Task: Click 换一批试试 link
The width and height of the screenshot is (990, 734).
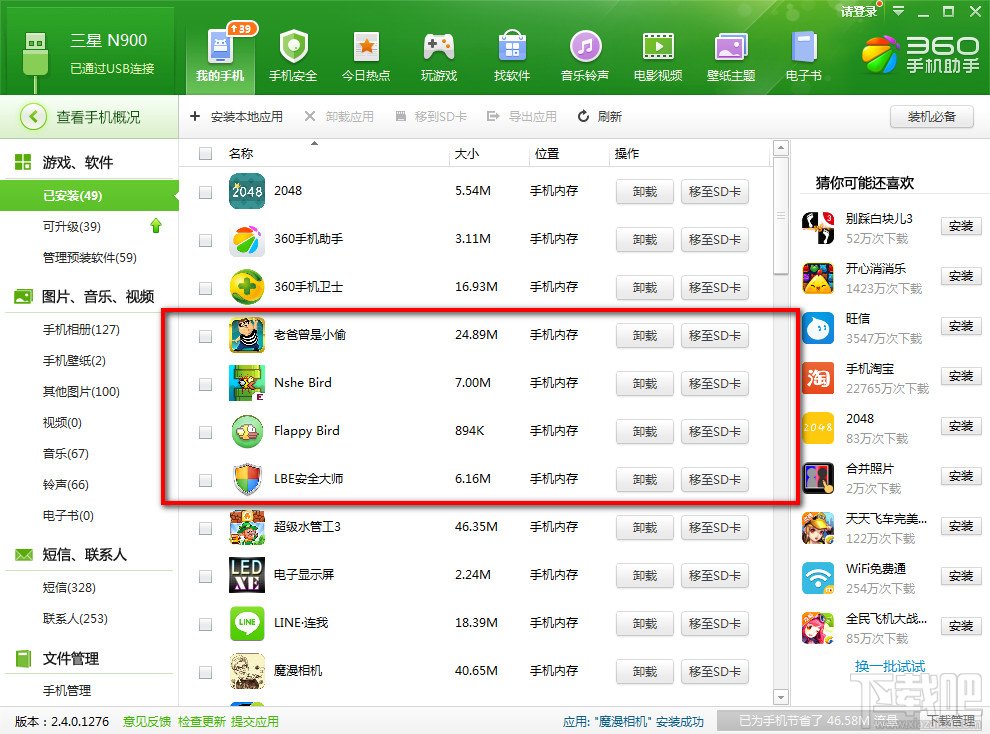Action: [x=890, y=666]
